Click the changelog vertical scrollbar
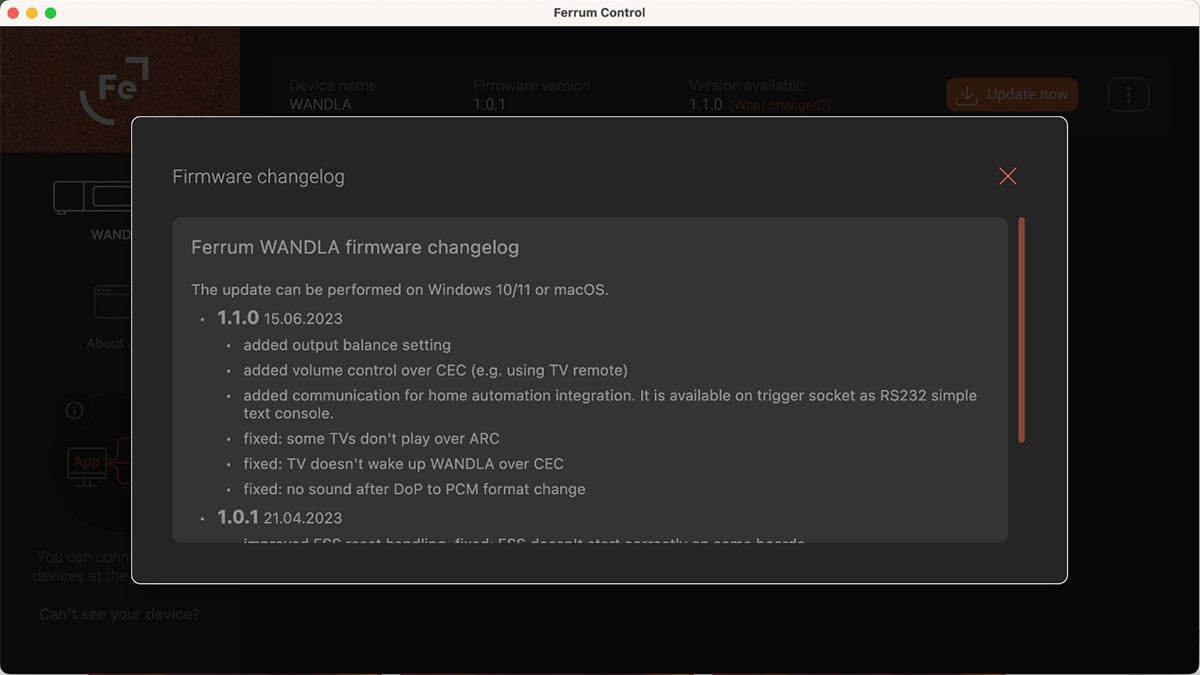 tap(1021, 329)
